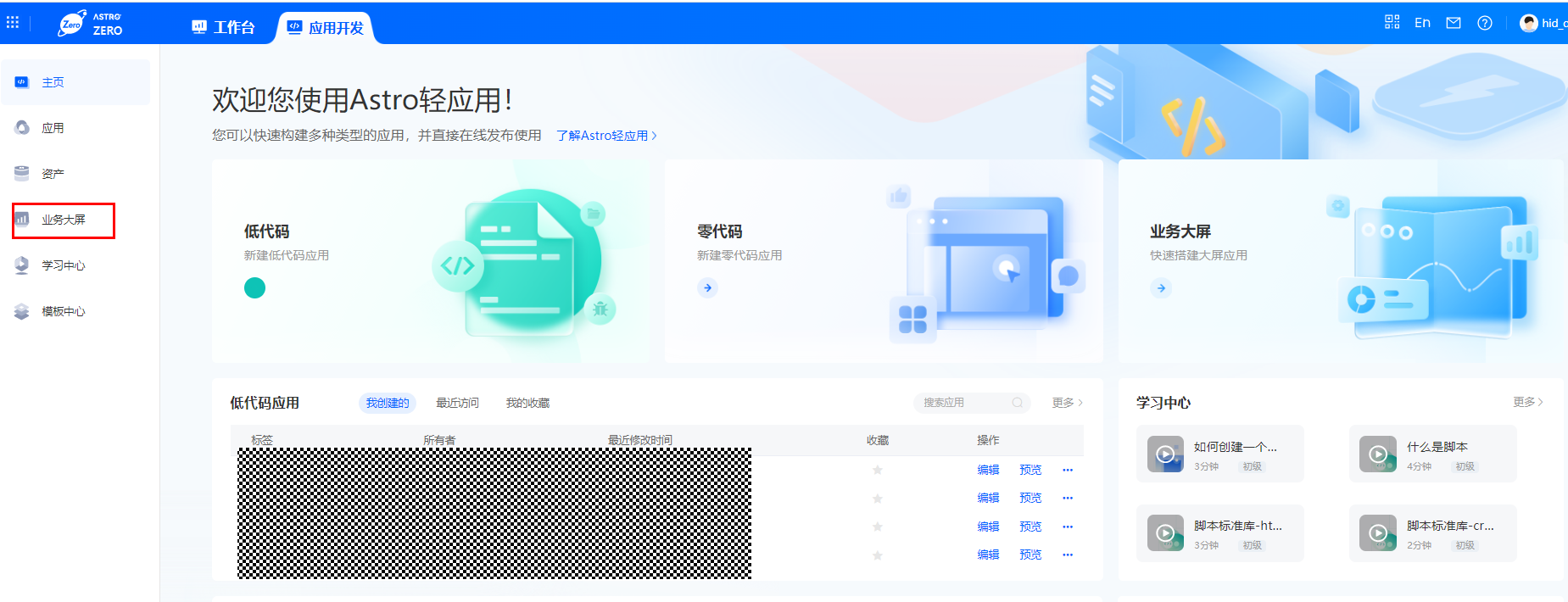
Task: Play the 脚本标准库-ht... tutorial video
Action: point(1165,533)
